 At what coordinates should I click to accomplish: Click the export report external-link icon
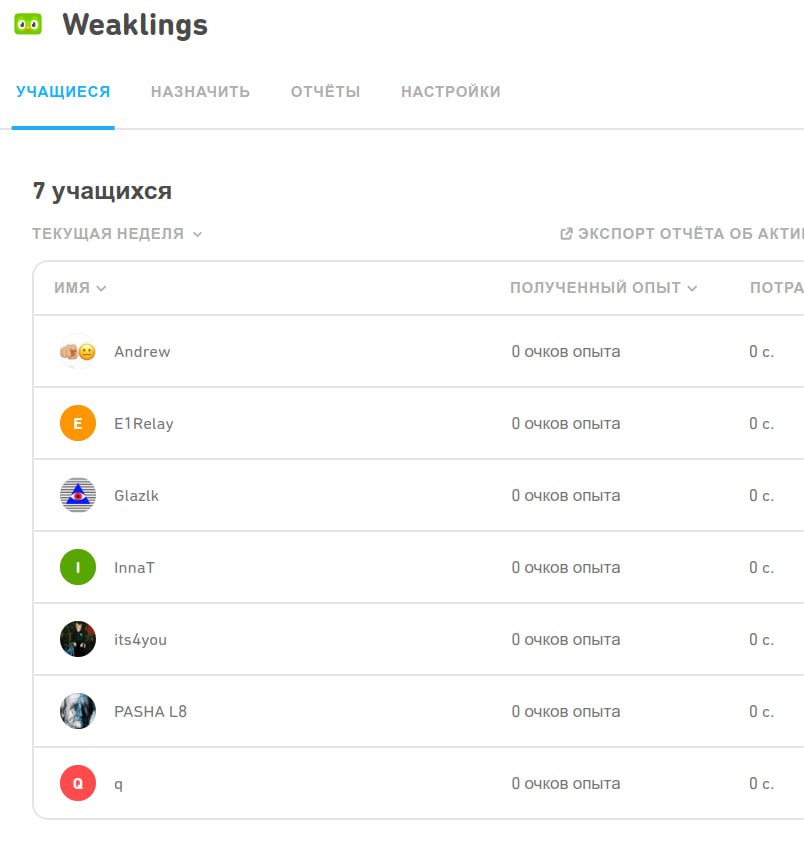pos(566,234)
